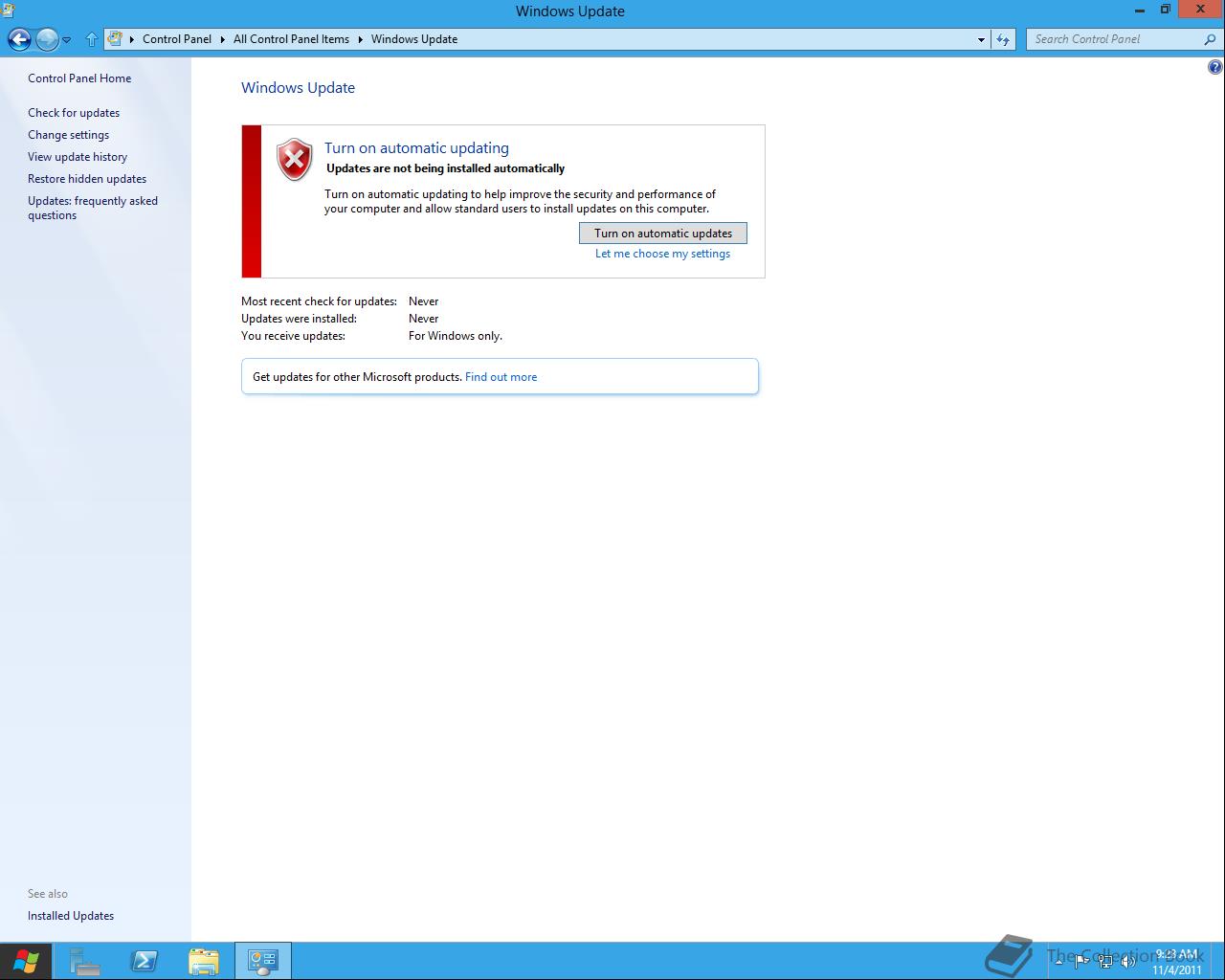Open the address bar history dropdown
Image resolution: width=1225 pixels, height=980 pixels.
coord(981,39)
